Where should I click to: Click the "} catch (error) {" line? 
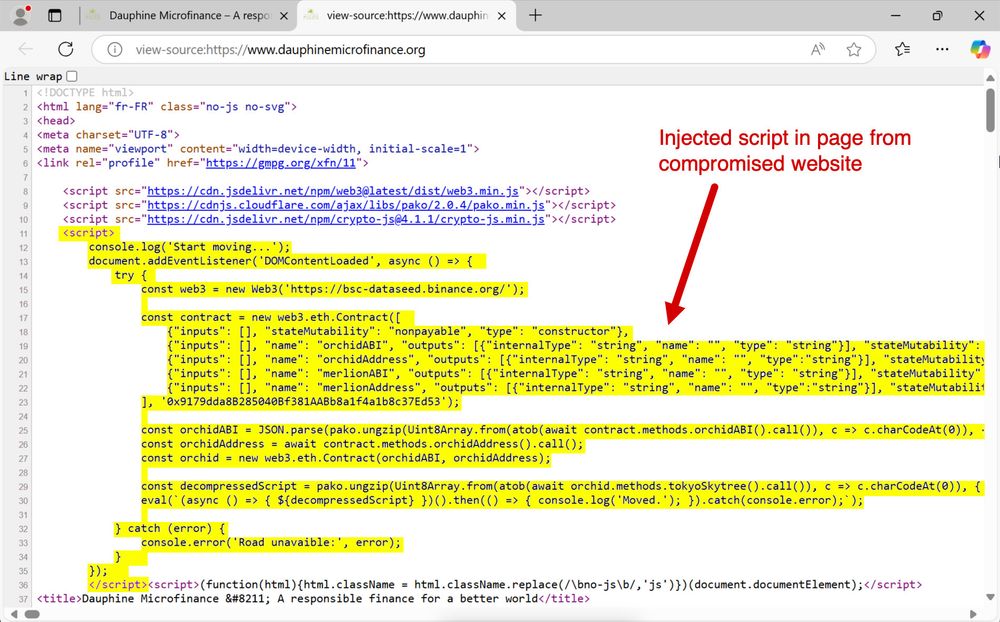170,528
